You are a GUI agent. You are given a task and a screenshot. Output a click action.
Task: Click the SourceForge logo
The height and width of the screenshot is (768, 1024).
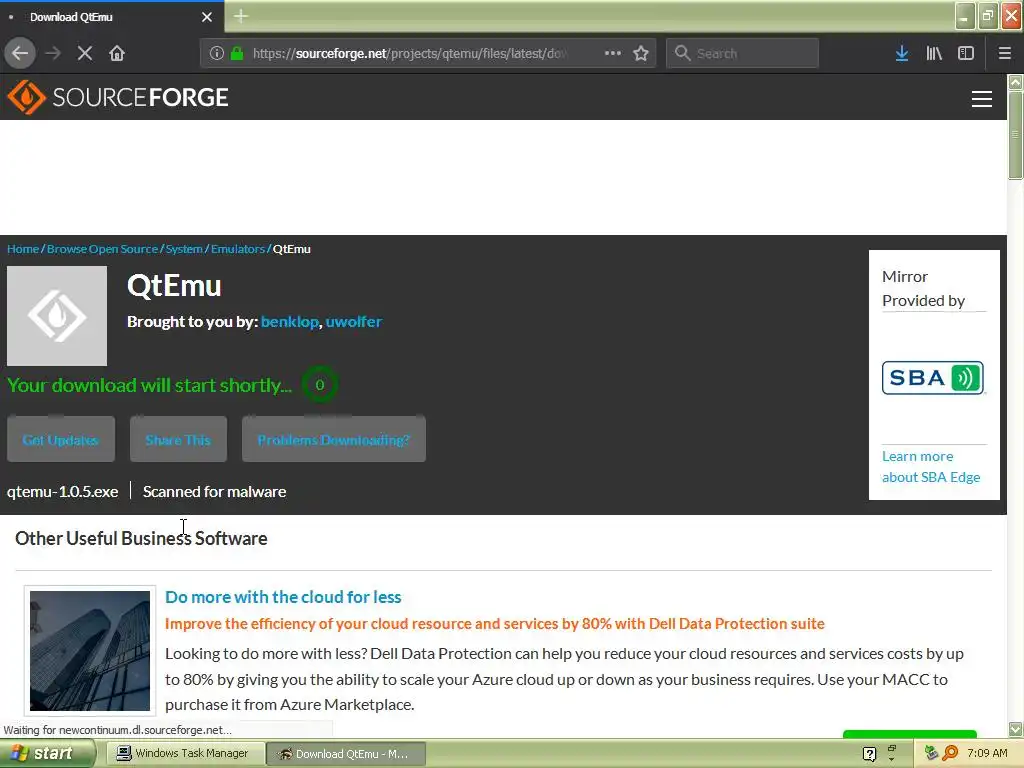[118, 97]
